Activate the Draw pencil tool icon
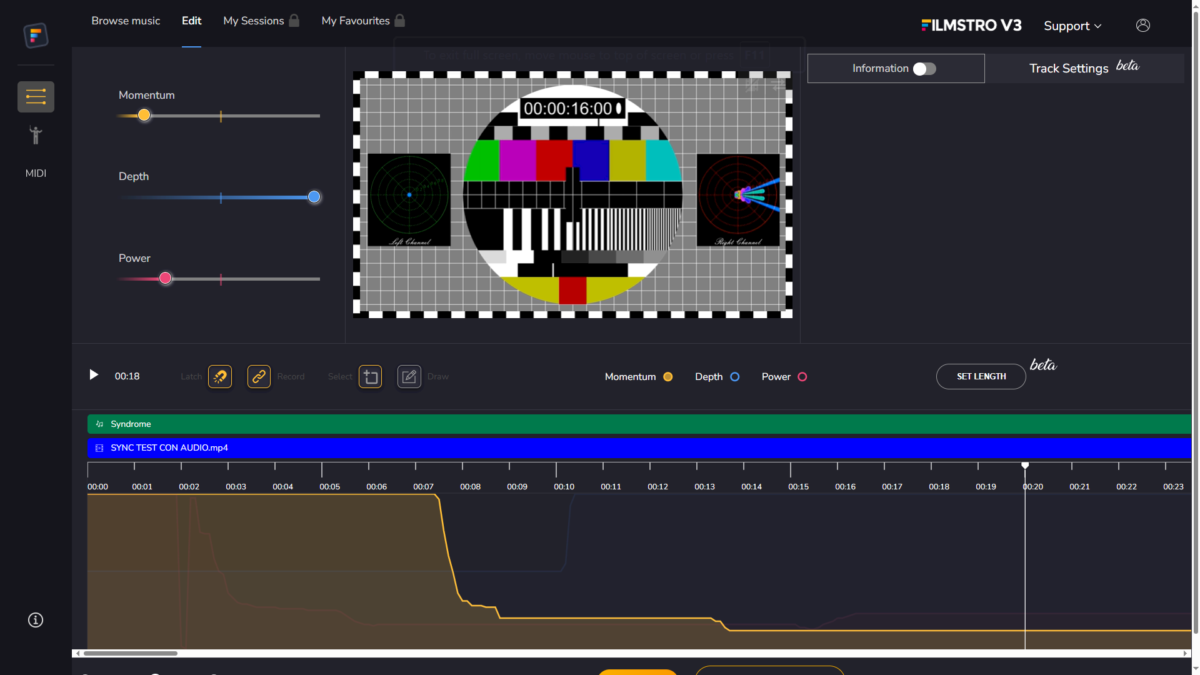Image resolution: width=1200 pixels, height=675 pixels. click(x=409, y=377)
